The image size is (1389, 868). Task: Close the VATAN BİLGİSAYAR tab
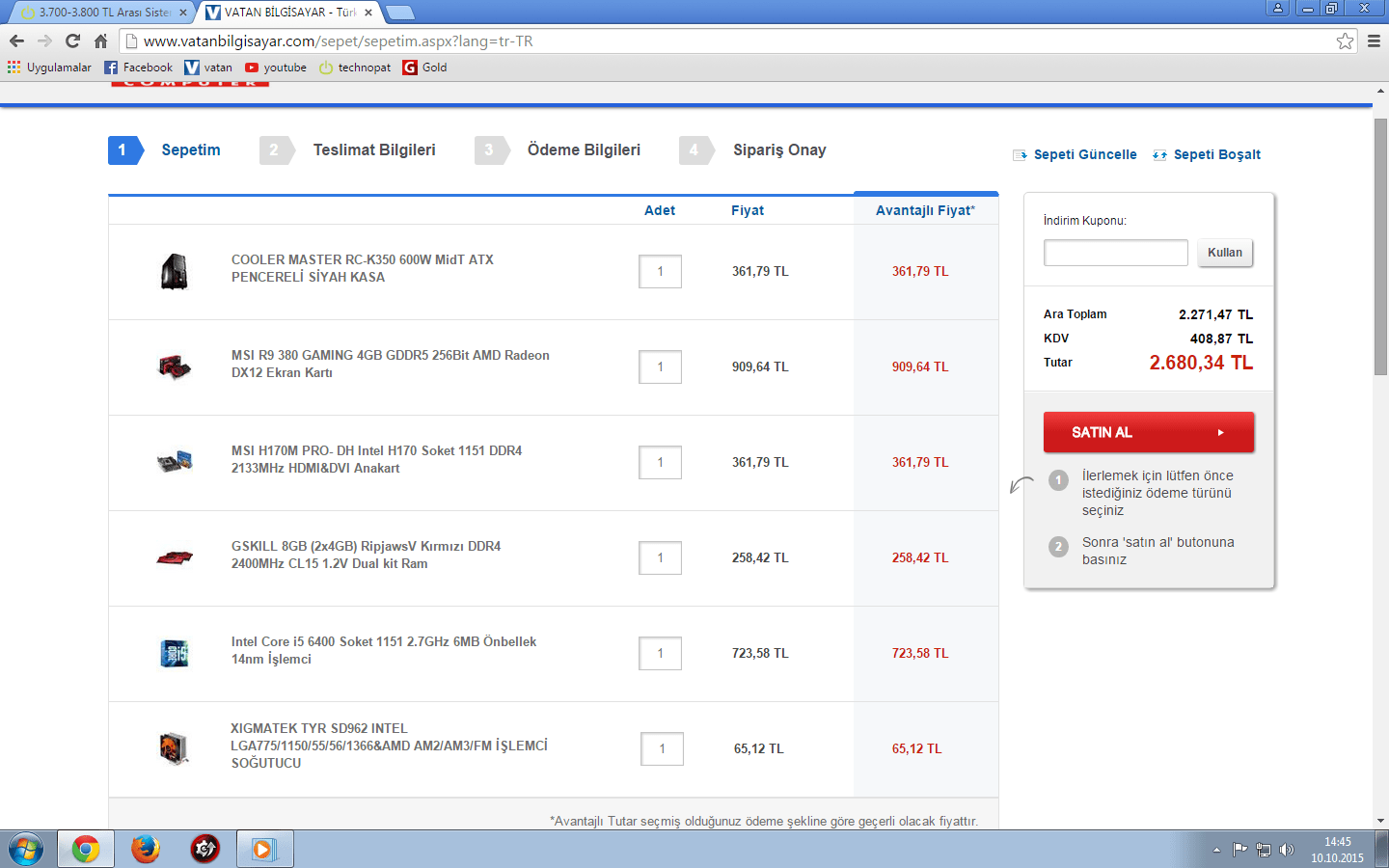[x=368, y=13]
